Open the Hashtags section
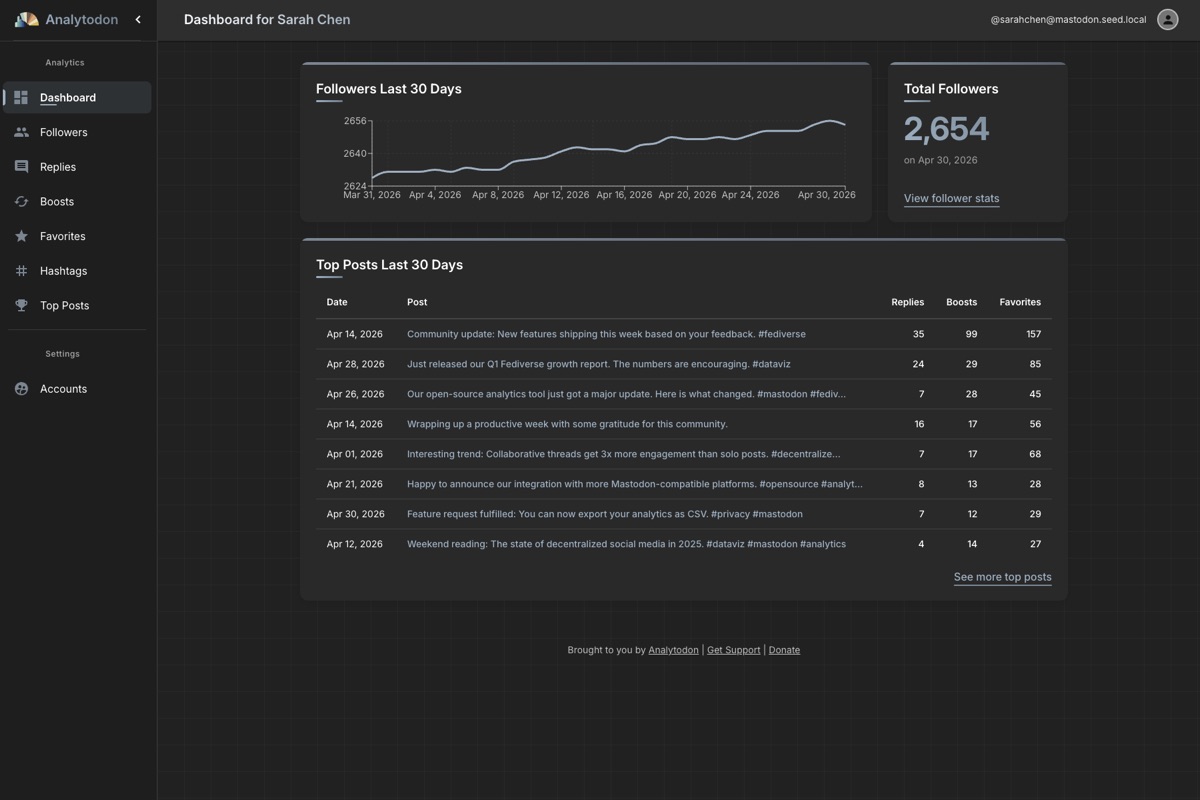The width and height of the screenshot is (1200, 800). coord(77,271)
